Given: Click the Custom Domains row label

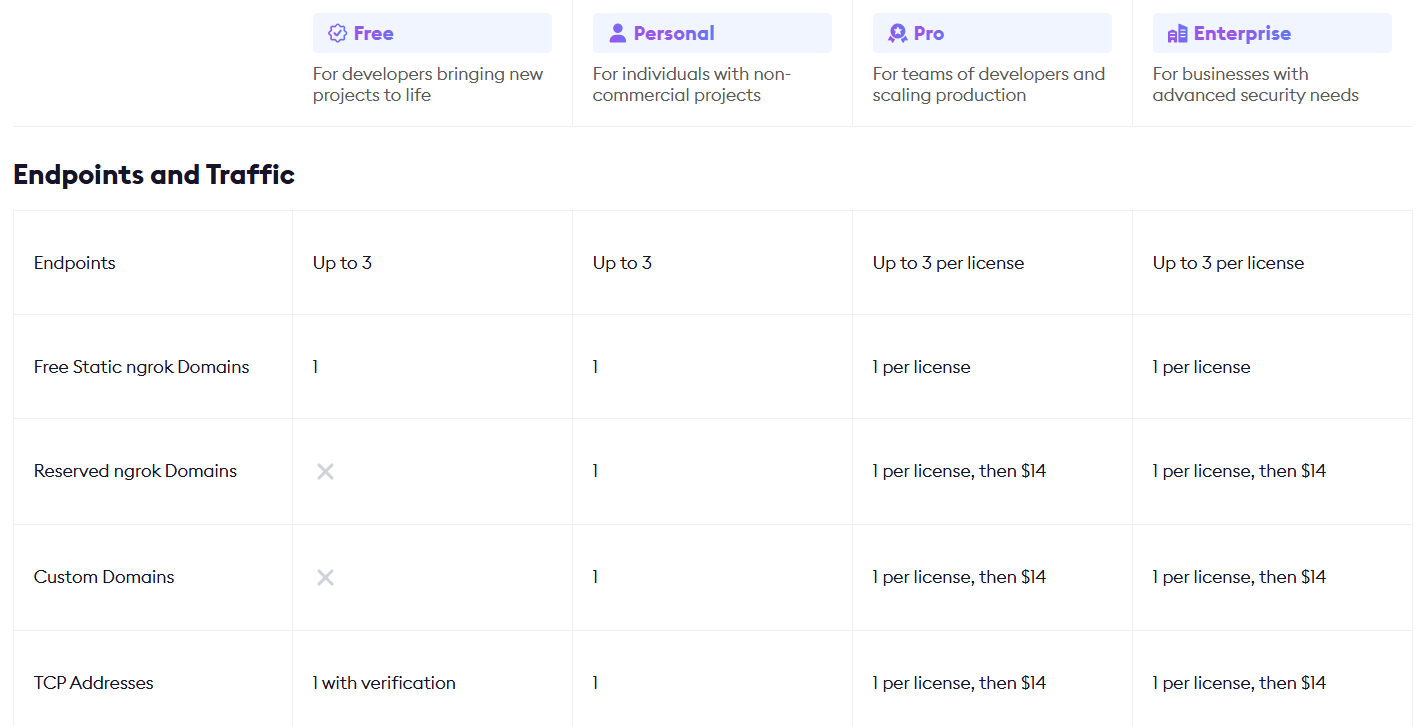Looking at the screenshot, I should tap(104, 577).
